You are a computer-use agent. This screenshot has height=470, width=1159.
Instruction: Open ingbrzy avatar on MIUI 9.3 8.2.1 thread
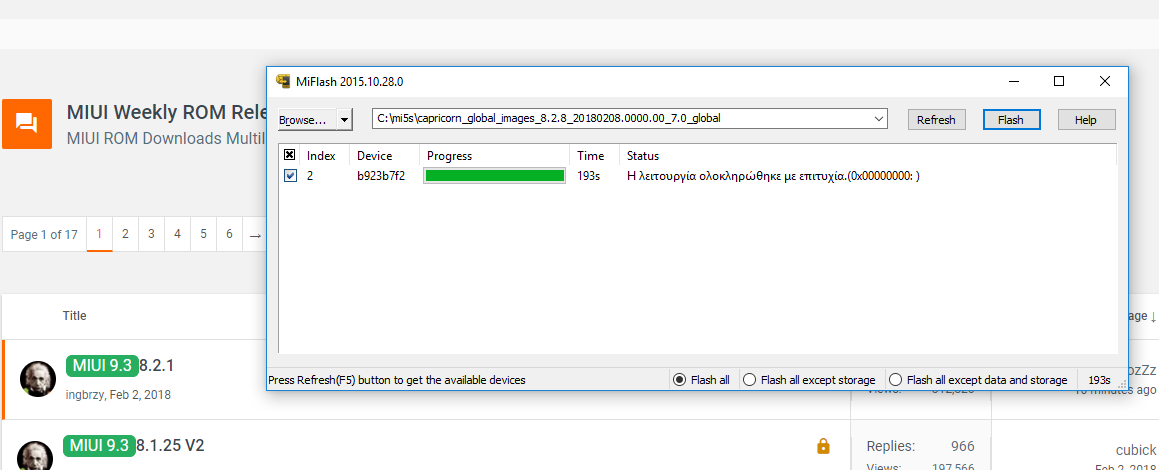[x=38, y=379]
